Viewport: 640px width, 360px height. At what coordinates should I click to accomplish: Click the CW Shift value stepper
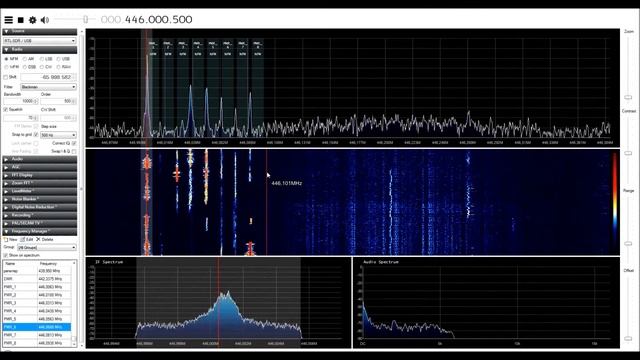[58, 118]
